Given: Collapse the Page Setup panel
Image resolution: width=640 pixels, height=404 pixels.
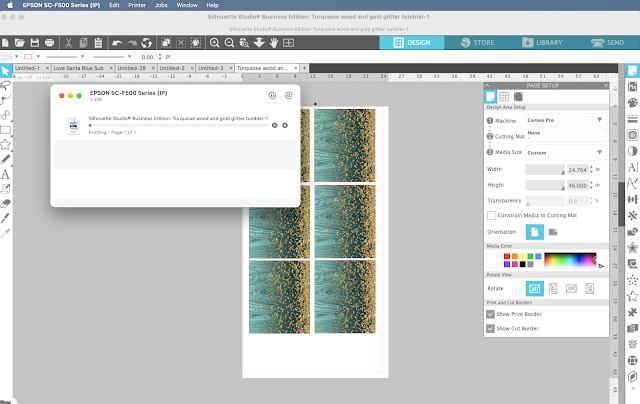Looking at the screenshot, I should 487,85.
